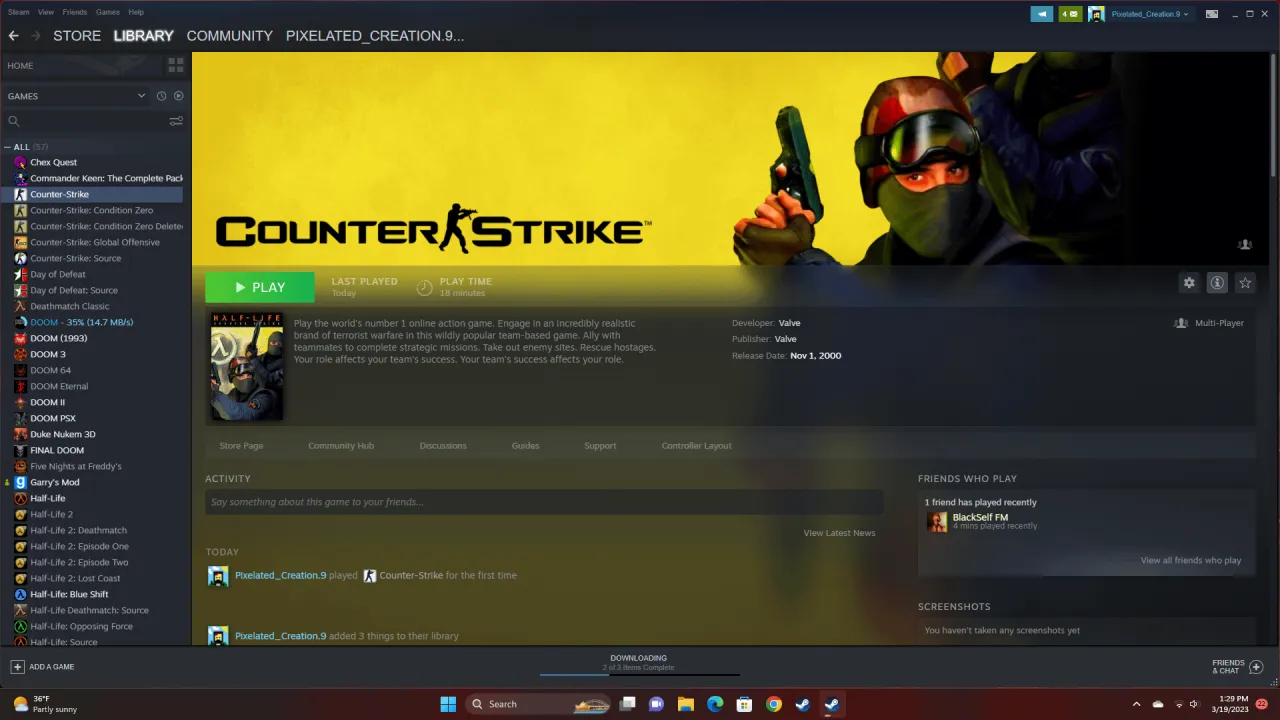The height and width of the screenshot is (720, 1280).
Task: Click View all friends who play
Action: tap(1190, 560)
